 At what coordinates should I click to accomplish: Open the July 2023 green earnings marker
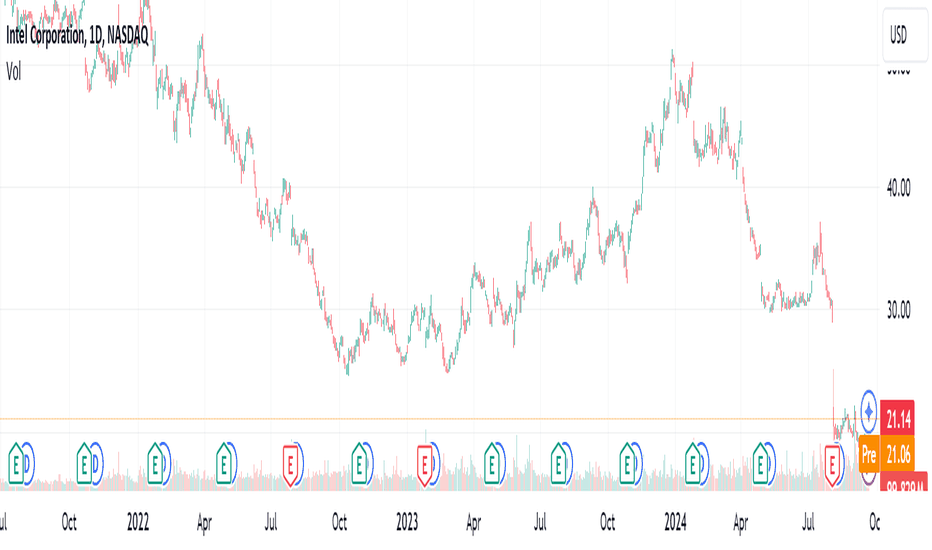coord(558,464)
